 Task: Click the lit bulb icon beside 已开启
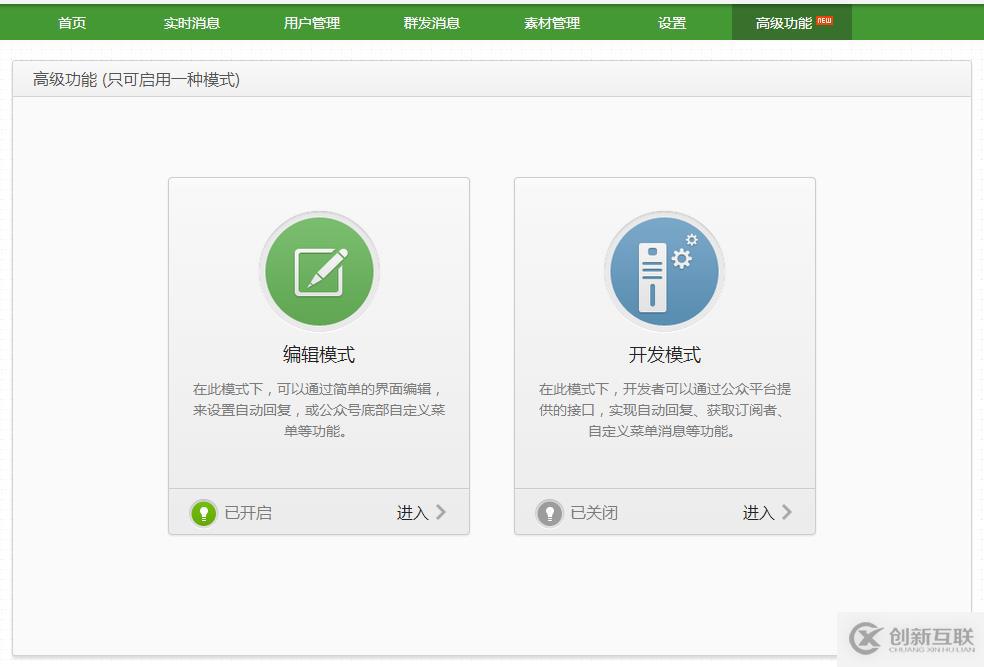click(203, 512)
